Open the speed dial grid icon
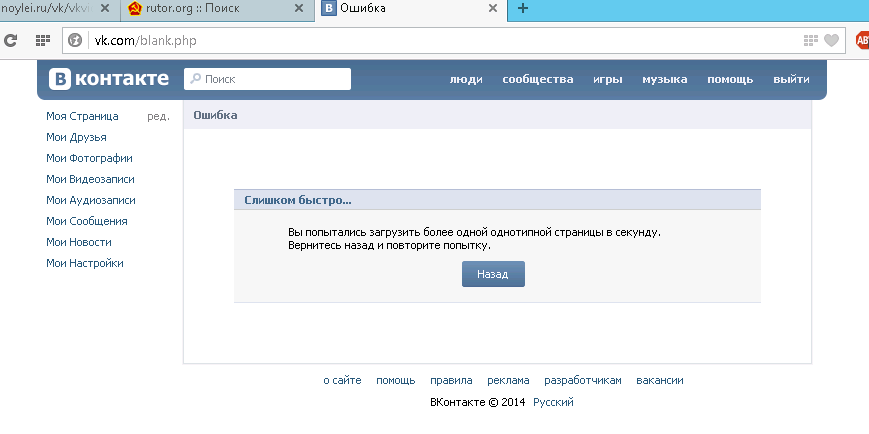The image size is (869, 434). point(43,40)
